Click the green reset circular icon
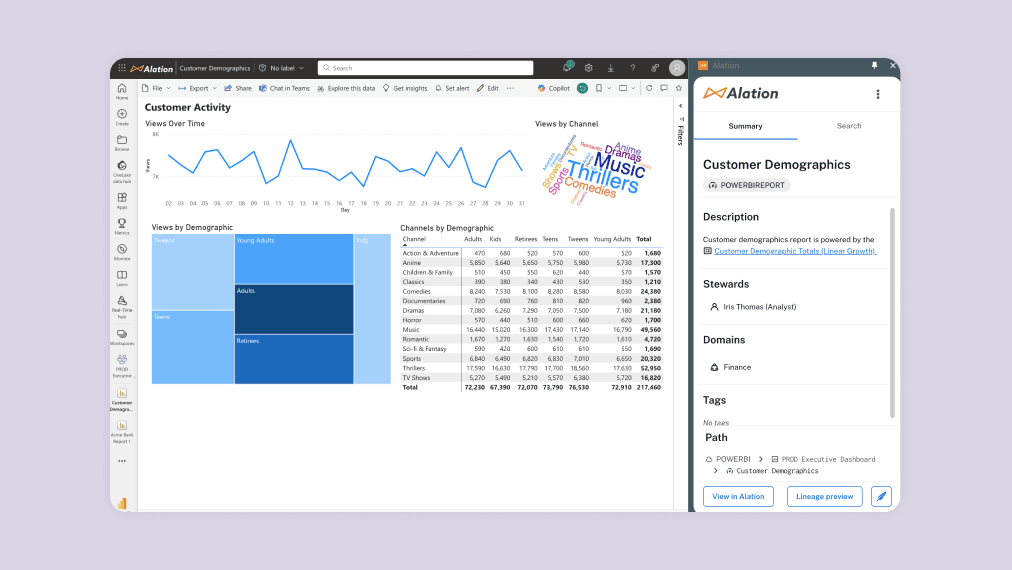This screenshot has height=570, width=1012. [x=582, y=88]
